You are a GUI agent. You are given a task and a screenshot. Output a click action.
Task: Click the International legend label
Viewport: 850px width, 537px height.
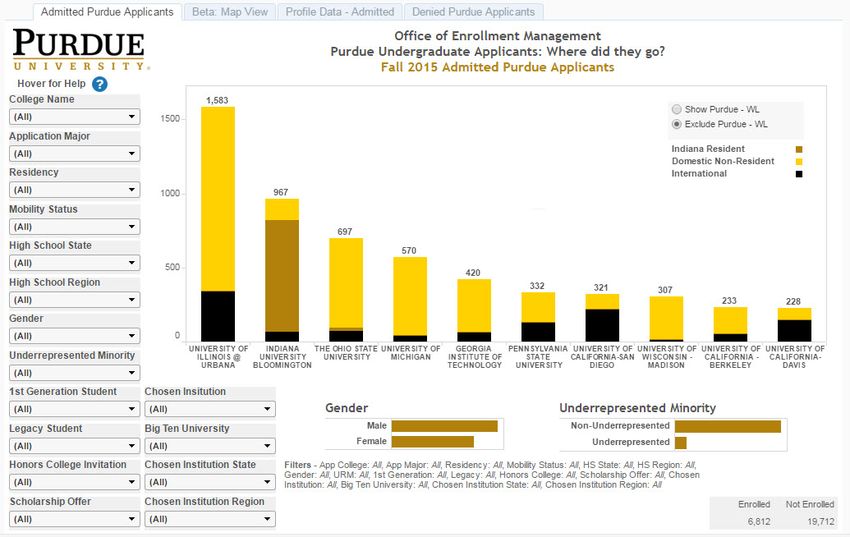pos(699,174)
